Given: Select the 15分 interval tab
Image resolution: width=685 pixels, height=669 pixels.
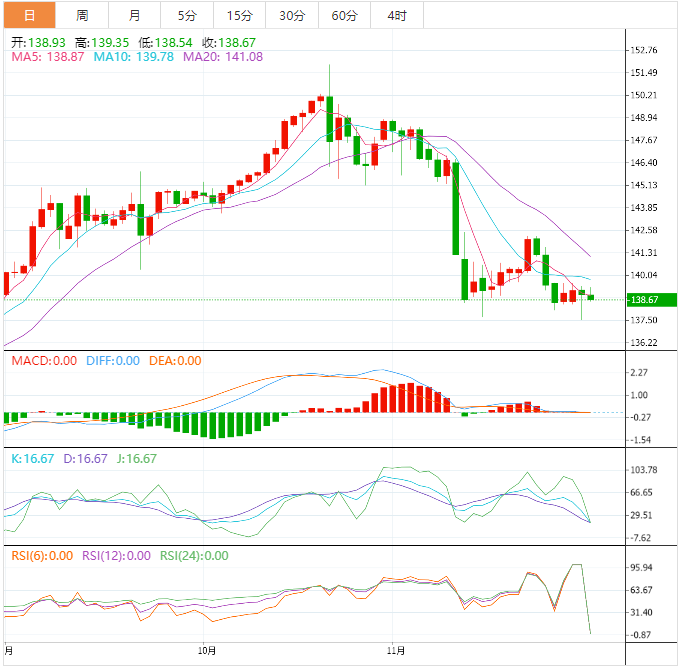Looking at the screenshot, I should tap(239, 15).
